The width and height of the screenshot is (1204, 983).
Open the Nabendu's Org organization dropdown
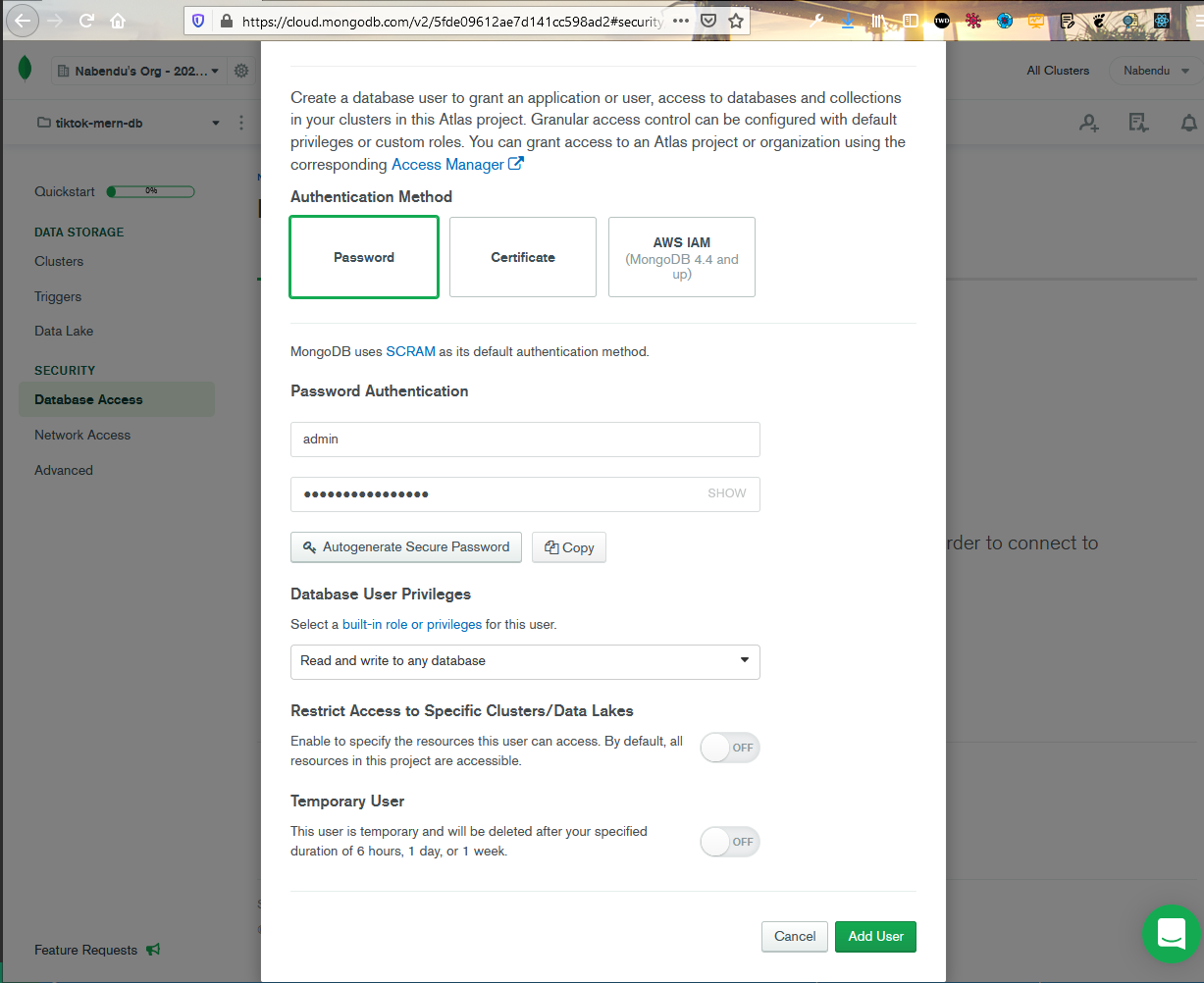coord(137,71)
